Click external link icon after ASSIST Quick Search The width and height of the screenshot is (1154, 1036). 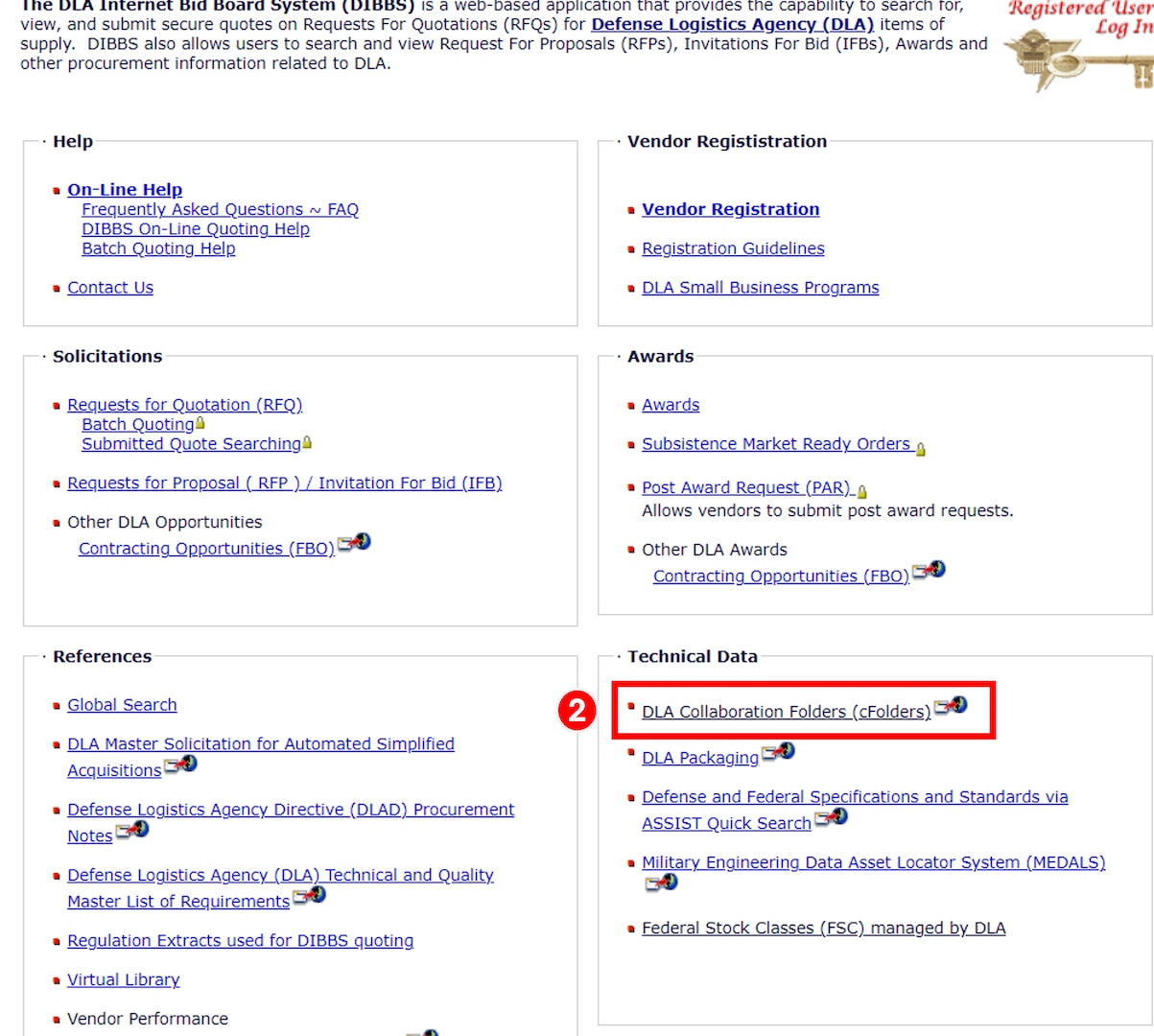coord(832,818)
